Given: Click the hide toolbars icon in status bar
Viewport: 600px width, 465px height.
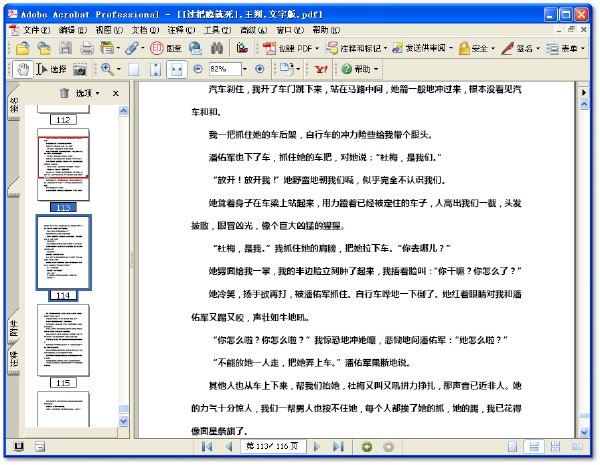Looking at the screenshot, I should (x=40, y=446).
